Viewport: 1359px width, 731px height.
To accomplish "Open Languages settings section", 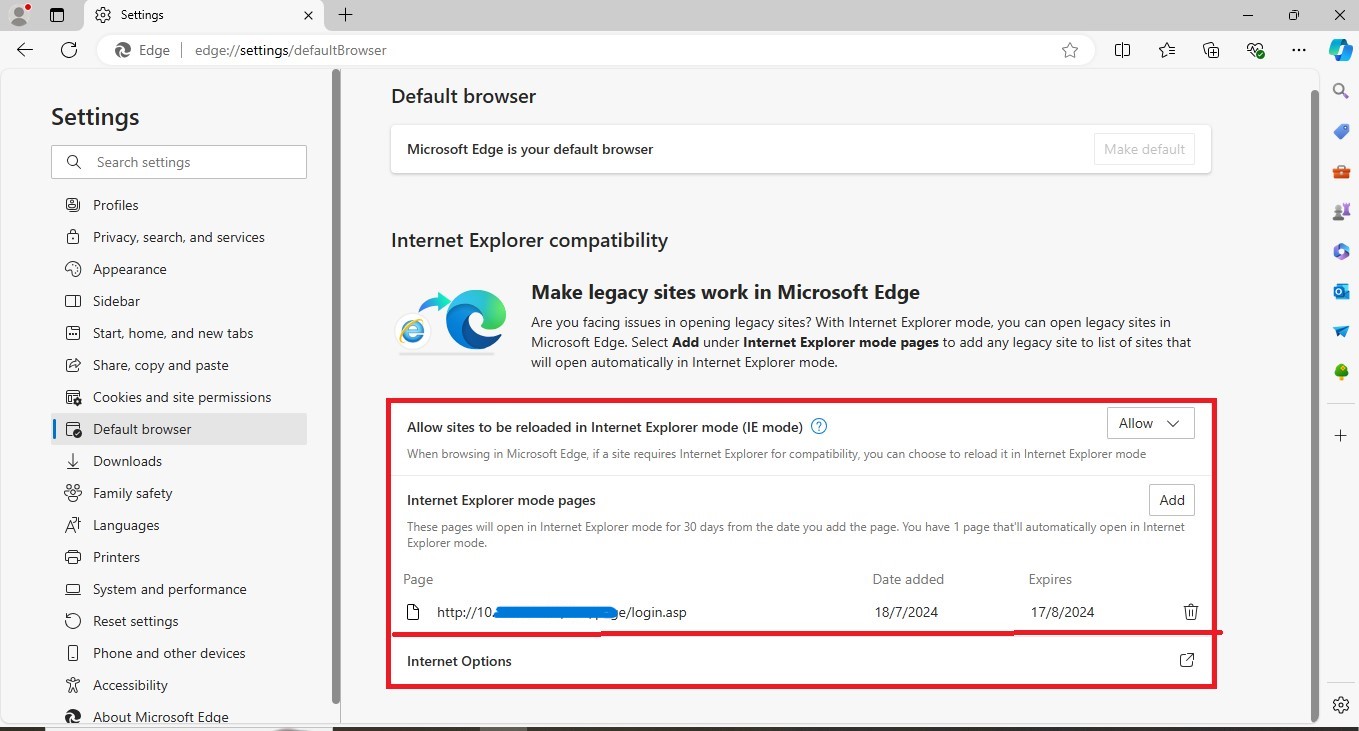I will [179, 525].
